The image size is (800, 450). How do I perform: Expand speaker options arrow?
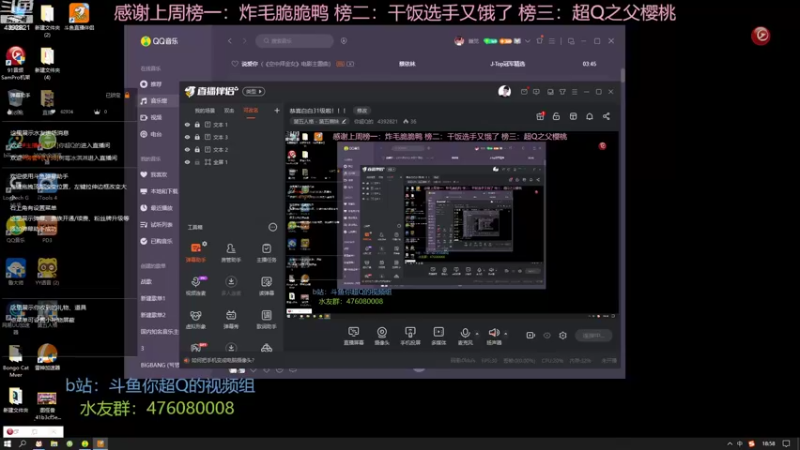tap(506, 334)
